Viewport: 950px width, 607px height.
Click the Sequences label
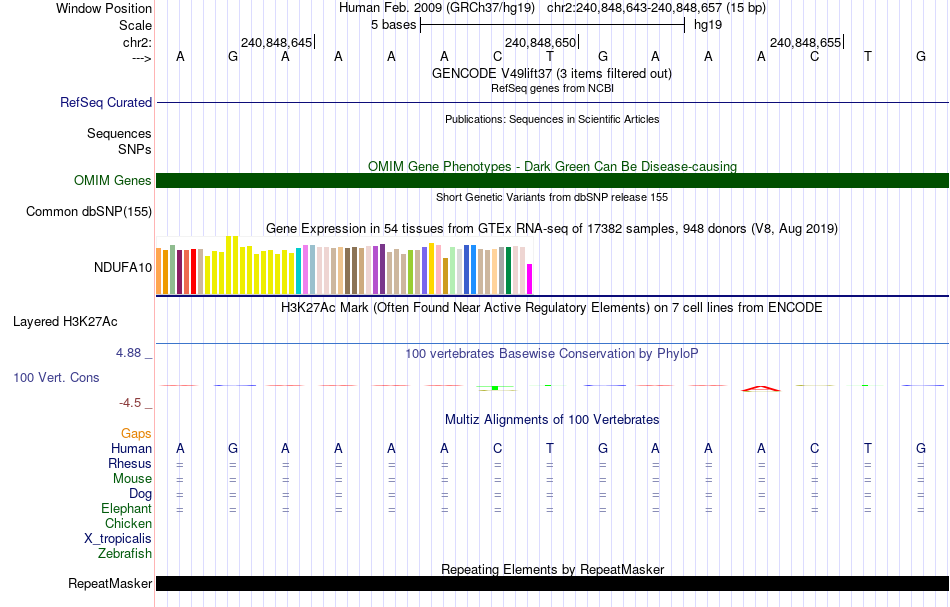[x=119, y=133]
